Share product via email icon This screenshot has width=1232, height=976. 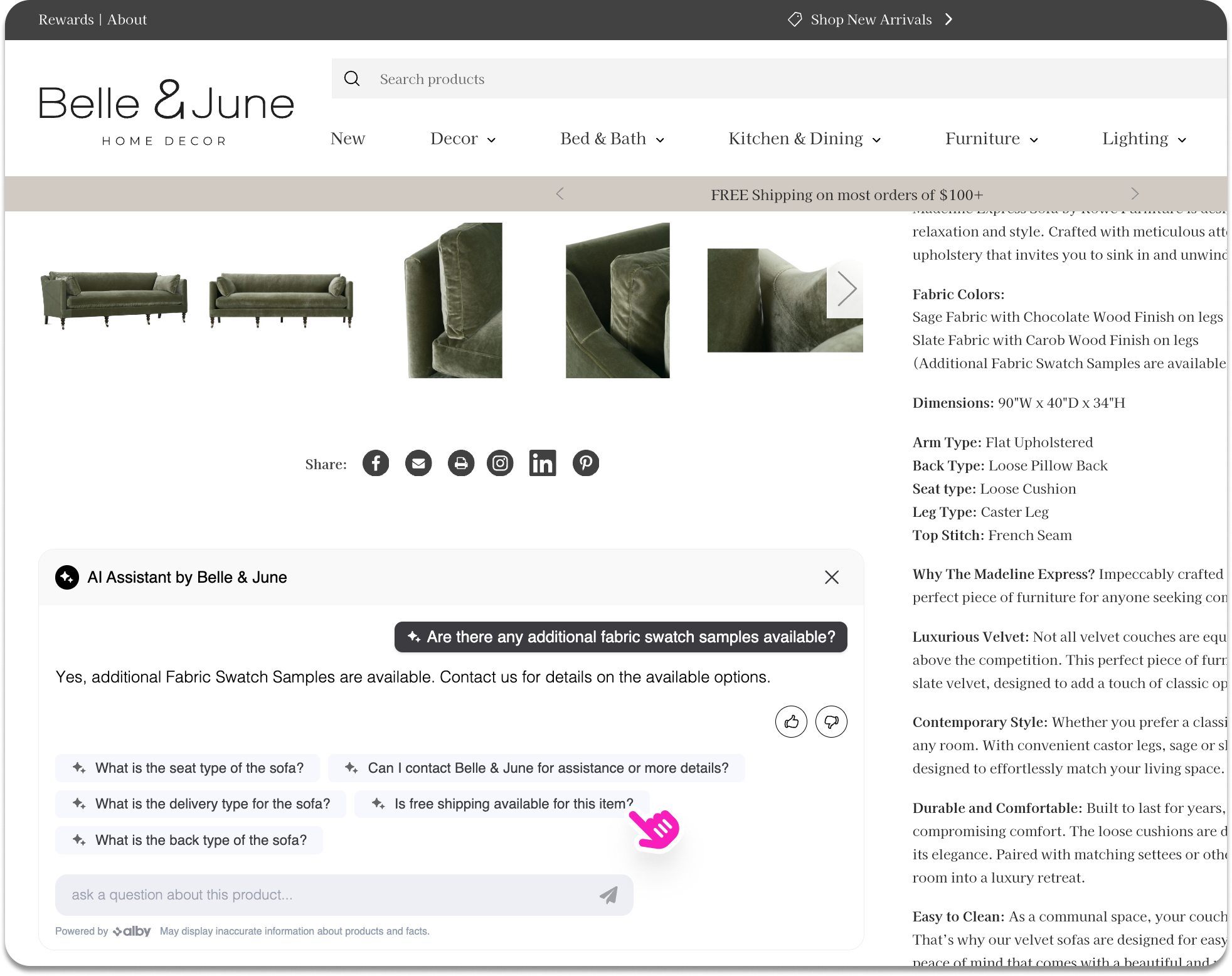point(418,464)
